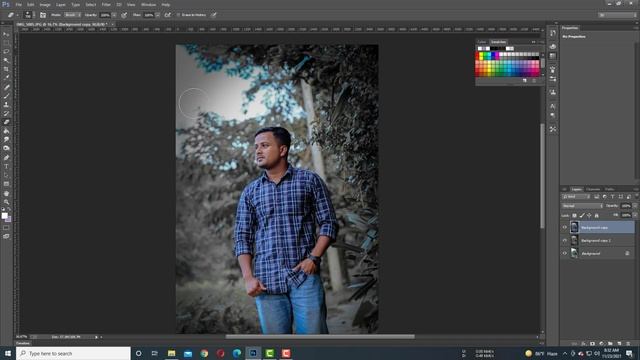
Task: Open the File menu
Action: (18, 4)
